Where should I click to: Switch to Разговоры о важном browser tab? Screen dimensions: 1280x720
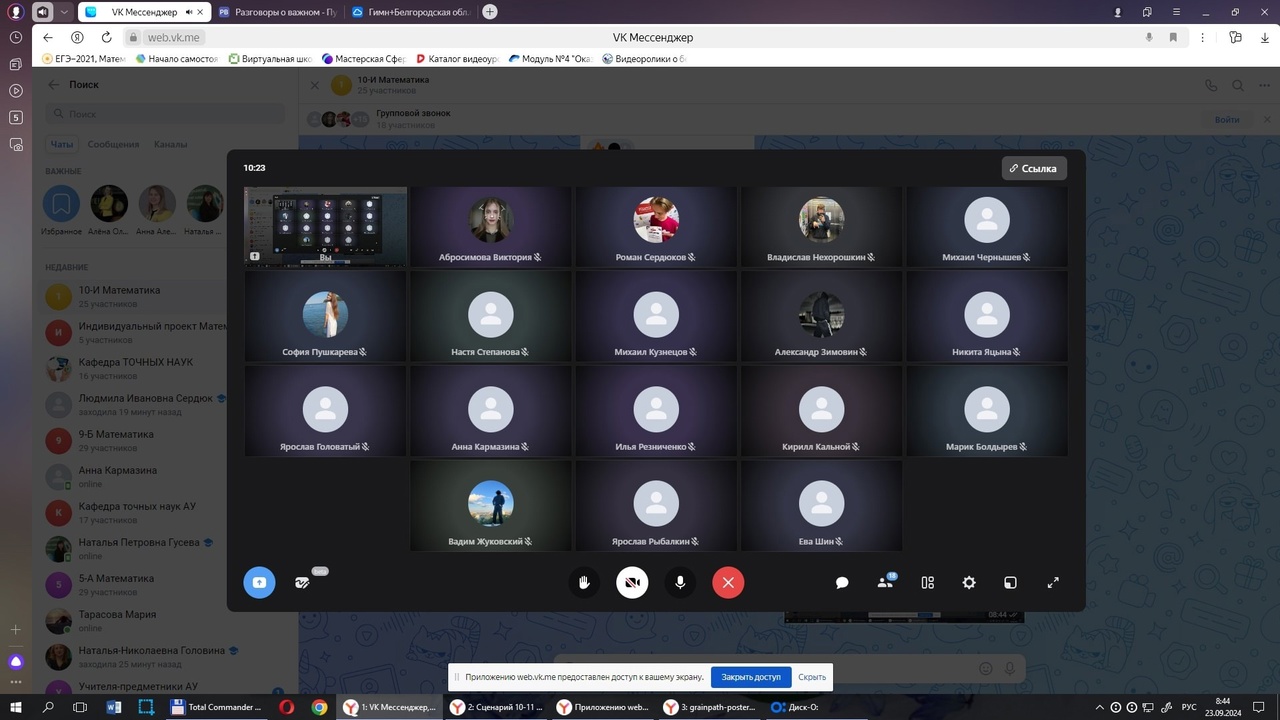pyautogui.click(x=277, y=12)
